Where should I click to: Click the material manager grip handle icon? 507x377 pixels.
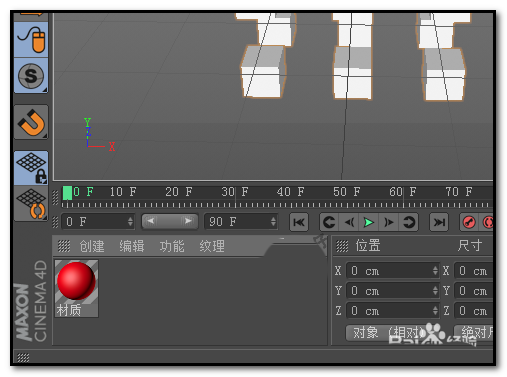(64, 246)
